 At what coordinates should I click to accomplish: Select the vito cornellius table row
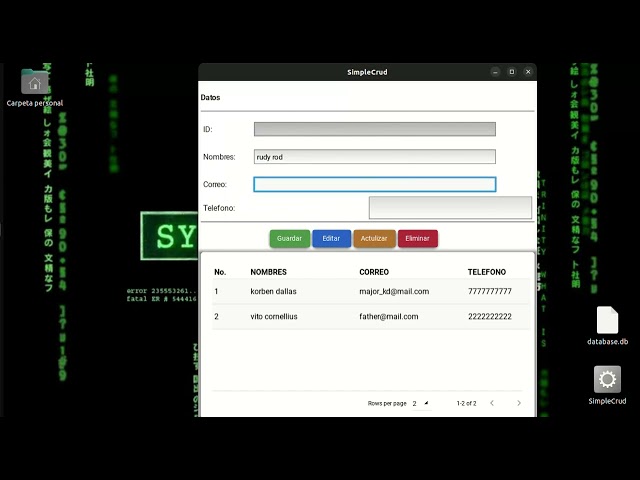tap(371, 316)
